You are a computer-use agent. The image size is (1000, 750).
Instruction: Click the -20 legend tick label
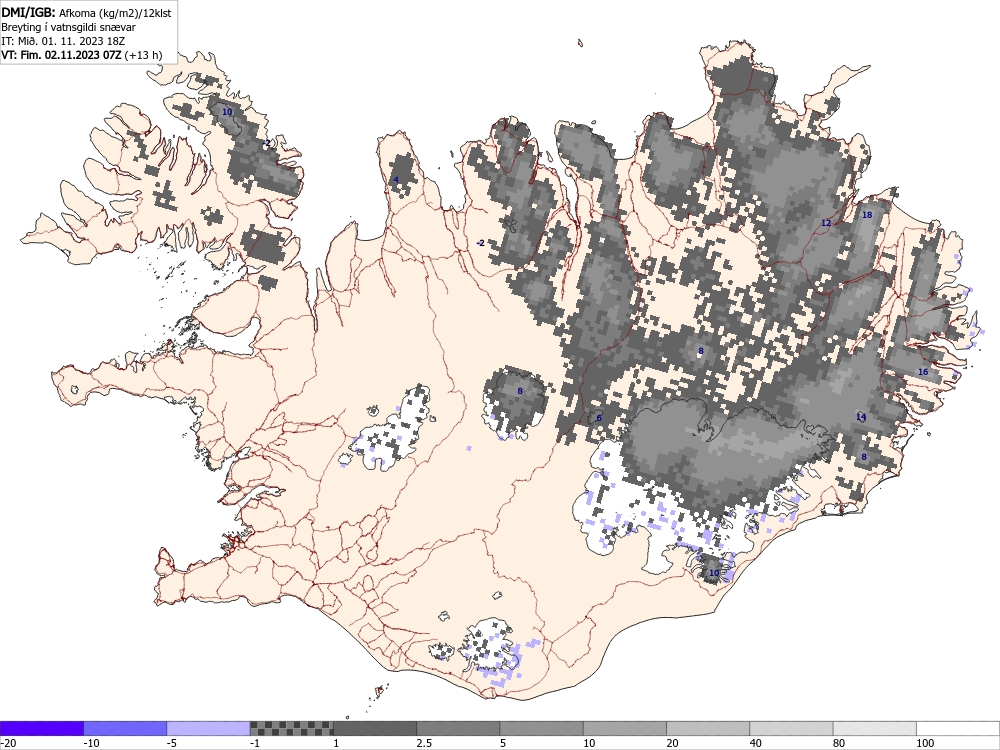(x=8, y=743)
